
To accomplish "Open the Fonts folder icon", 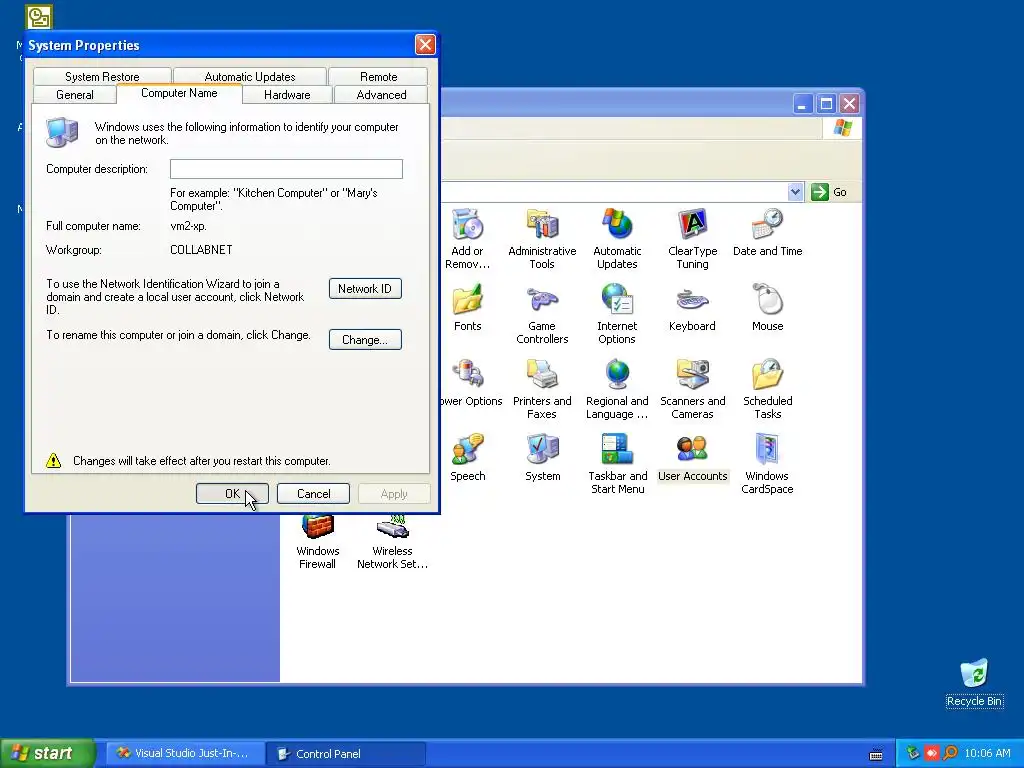I will pos(468,308).
